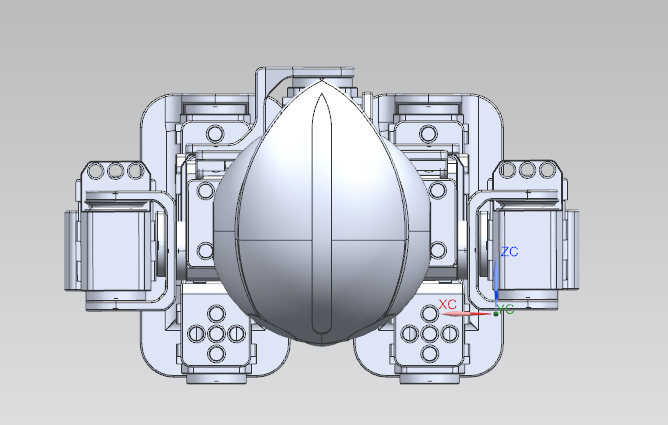The image size is (668, 425).
Task: Click the "XC" axis label
Action: point(447,304)
